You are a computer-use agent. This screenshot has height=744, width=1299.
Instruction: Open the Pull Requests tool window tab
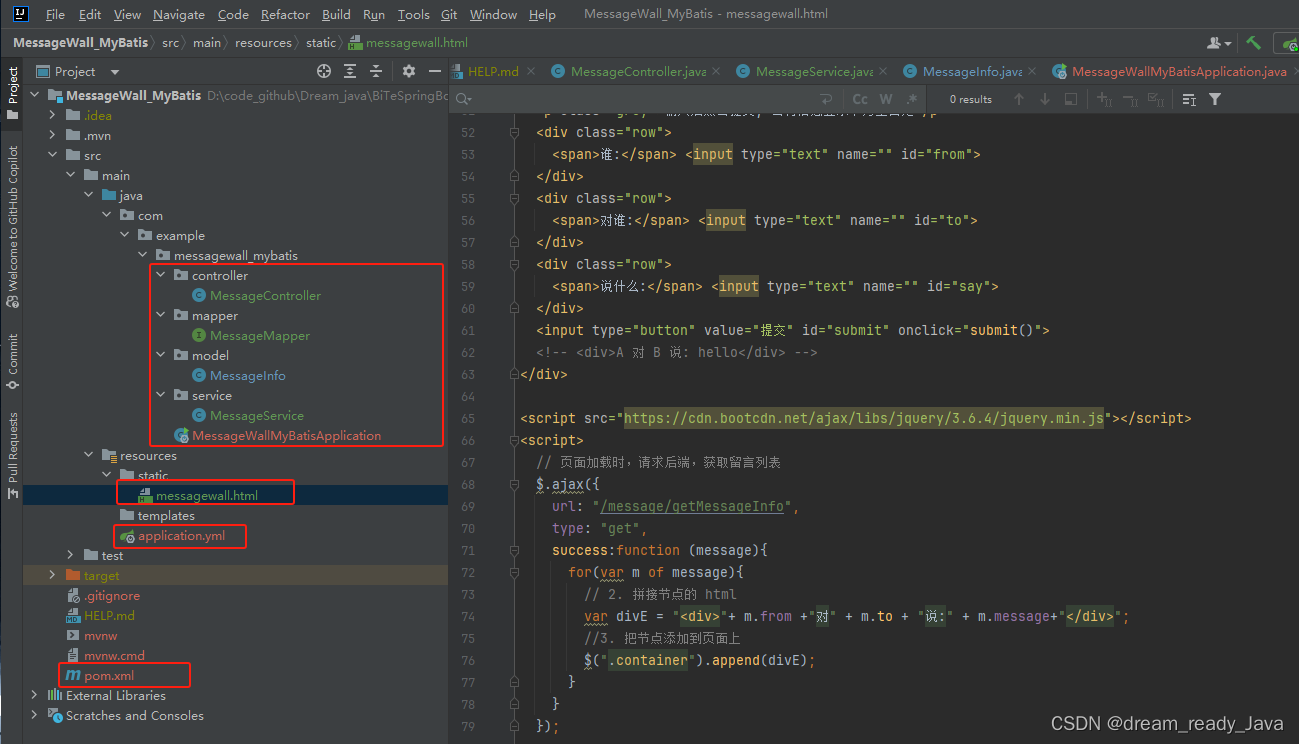[x=13, y=455]
